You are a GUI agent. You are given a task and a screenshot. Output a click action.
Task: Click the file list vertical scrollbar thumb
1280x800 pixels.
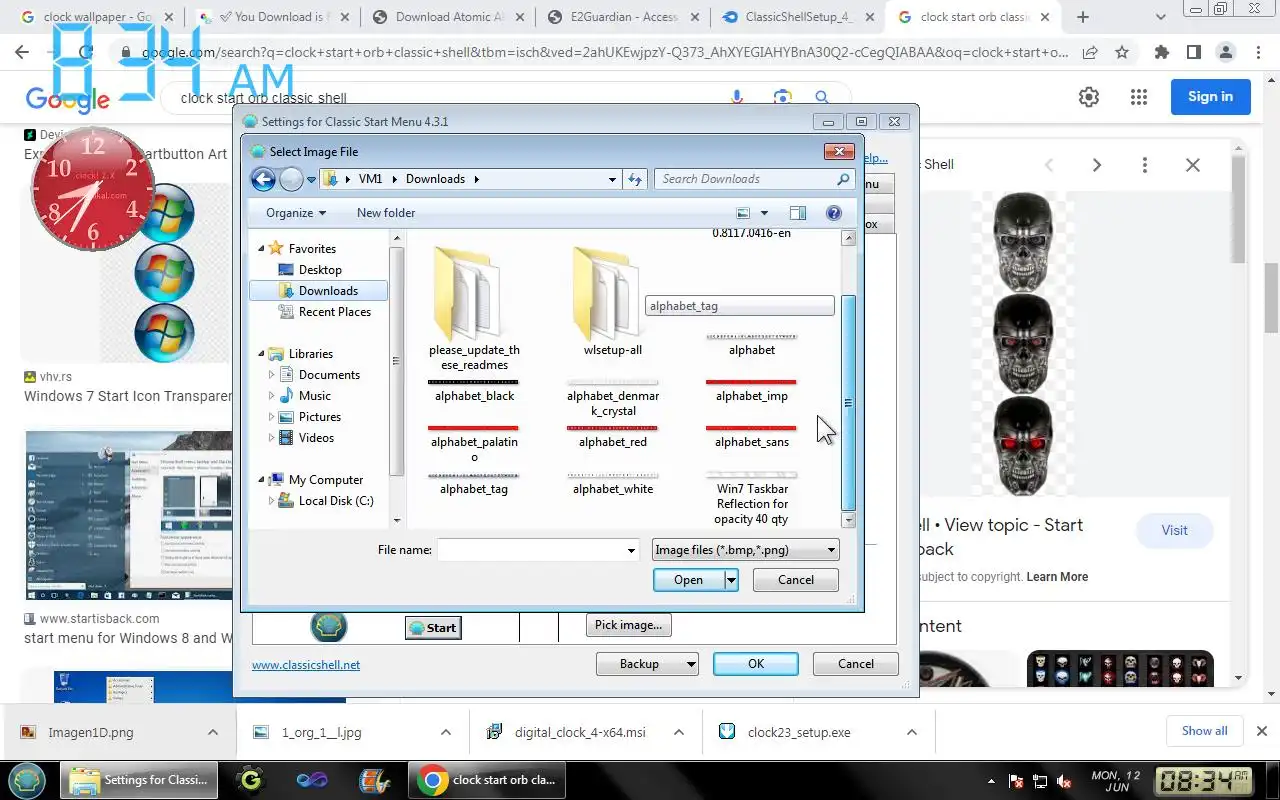click(x=849, y=402)
